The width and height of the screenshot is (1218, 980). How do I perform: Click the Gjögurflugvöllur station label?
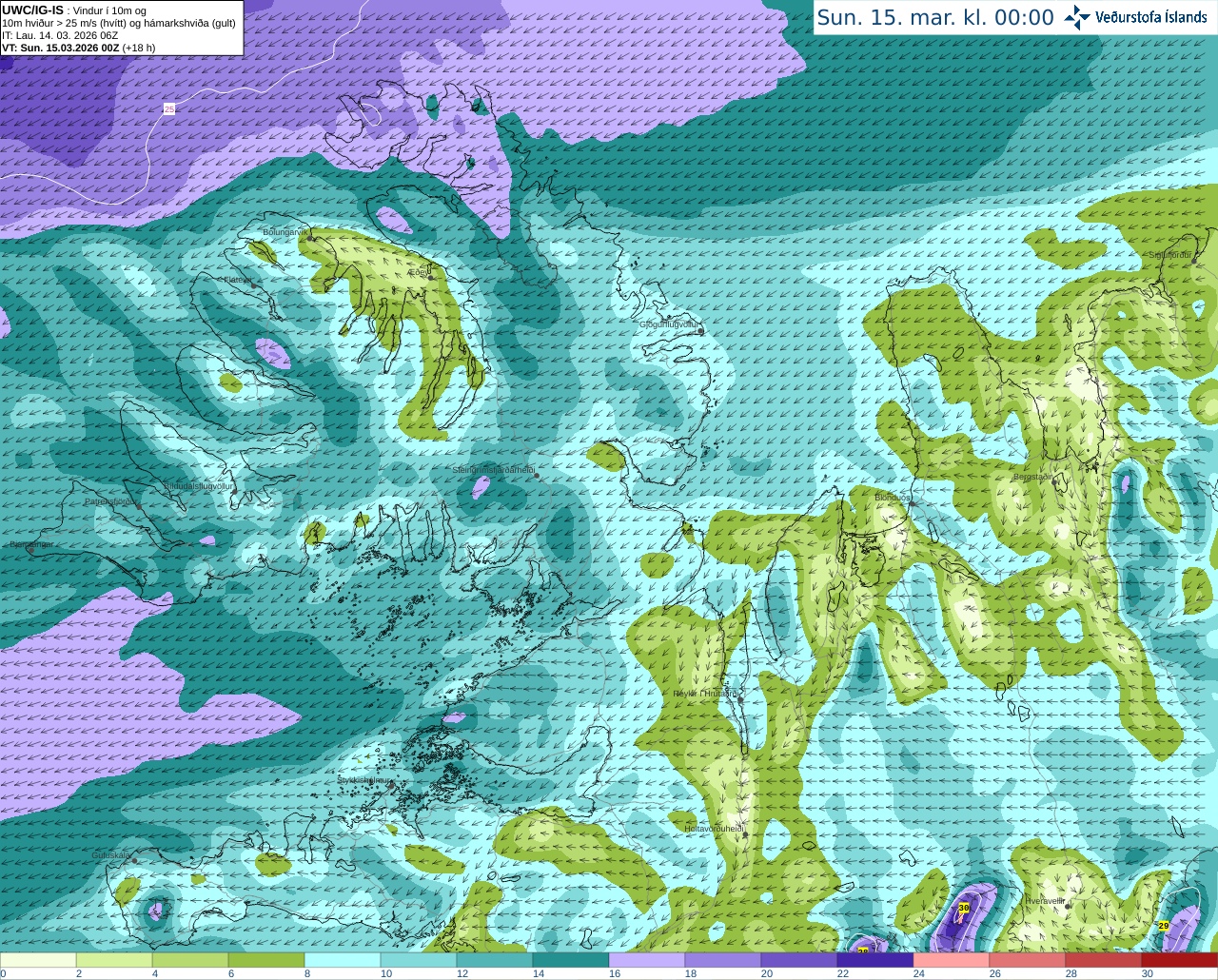click(670, 324)
